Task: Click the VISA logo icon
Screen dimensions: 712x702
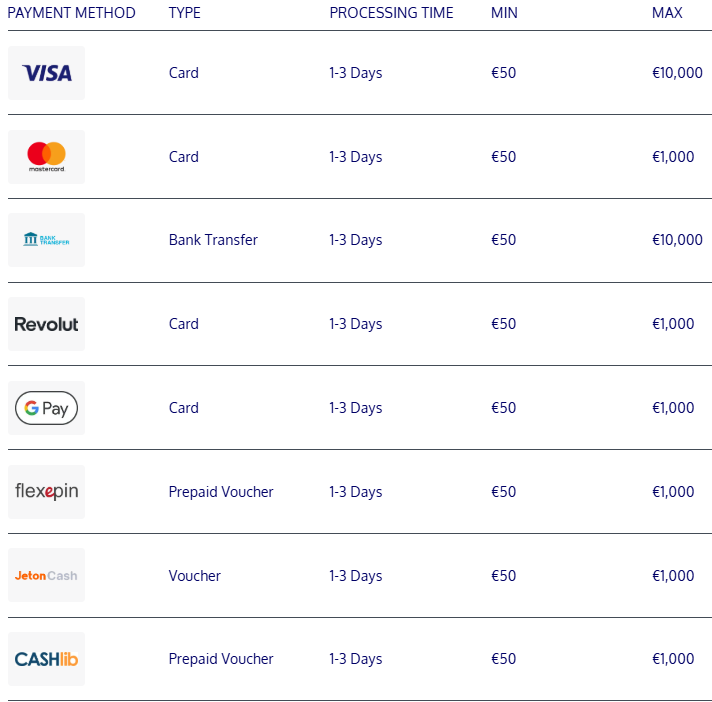Action: point(46,73)
